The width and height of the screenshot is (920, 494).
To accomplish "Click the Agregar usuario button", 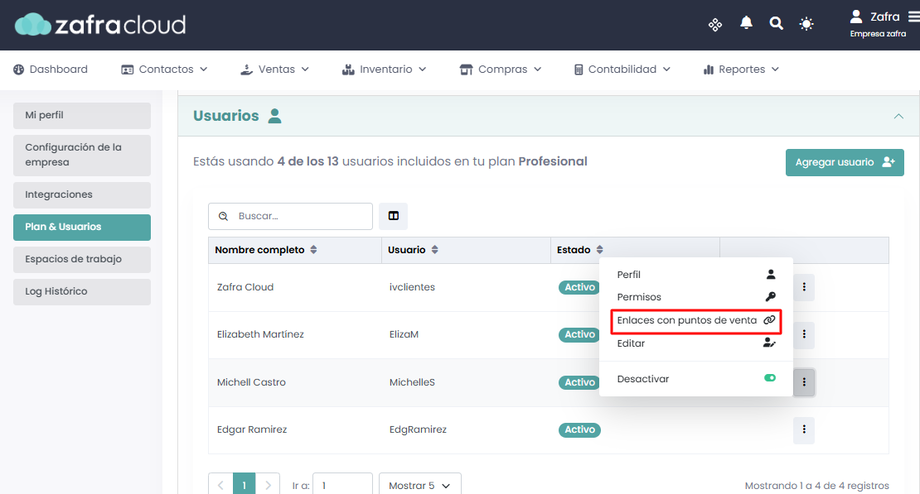I will (x=844, y=163).
